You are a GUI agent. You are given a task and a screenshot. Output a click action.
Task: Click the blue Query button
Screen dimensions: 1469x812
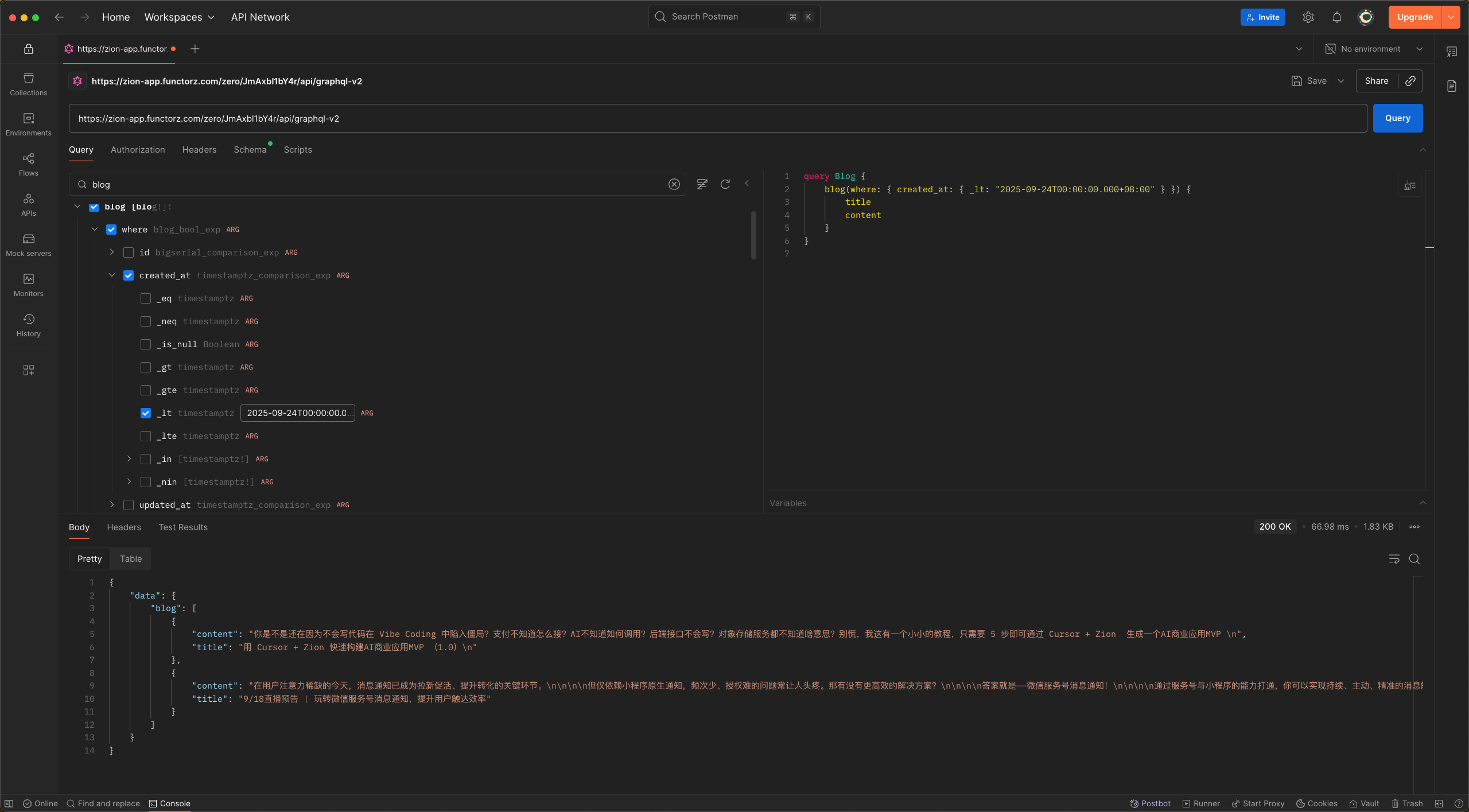click(x=1397, y=118)
